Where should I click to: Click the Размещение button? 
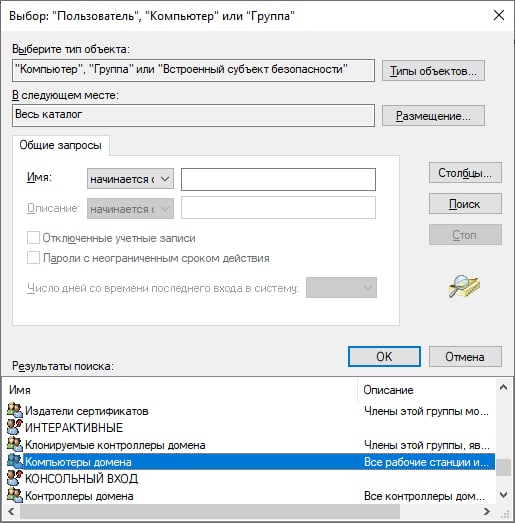(433, 116)
